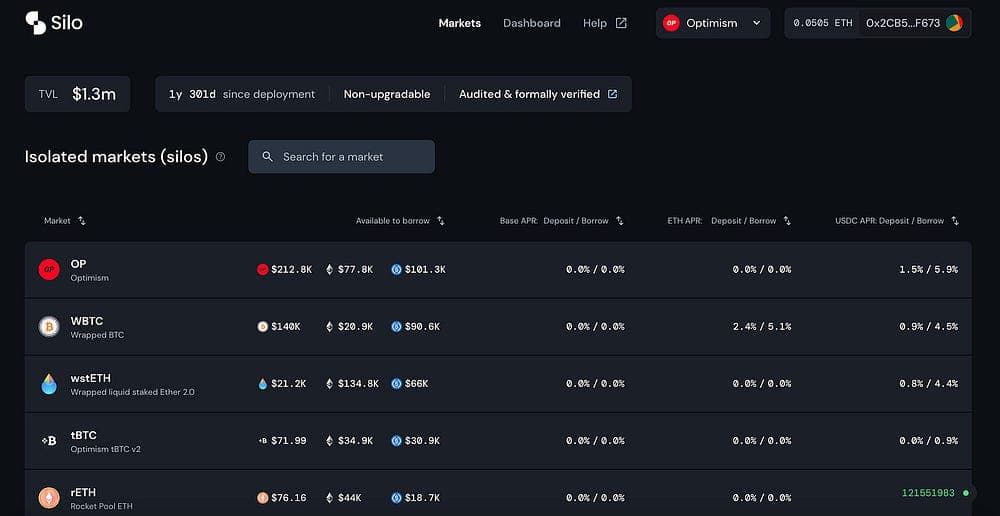
Task: Open the rETH Rocket Pool ETH market
Action: (498, 494)
